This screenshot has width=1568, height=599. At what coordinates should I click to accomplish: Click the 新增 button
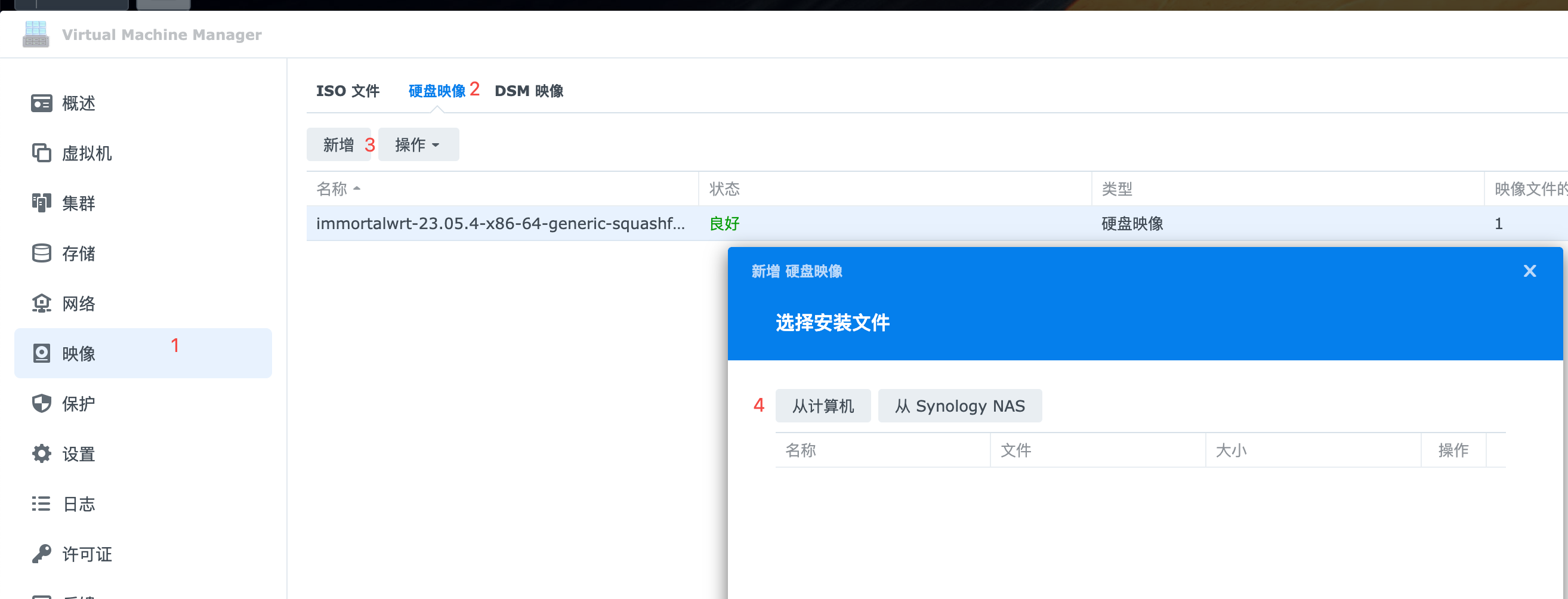coord(338,144)
